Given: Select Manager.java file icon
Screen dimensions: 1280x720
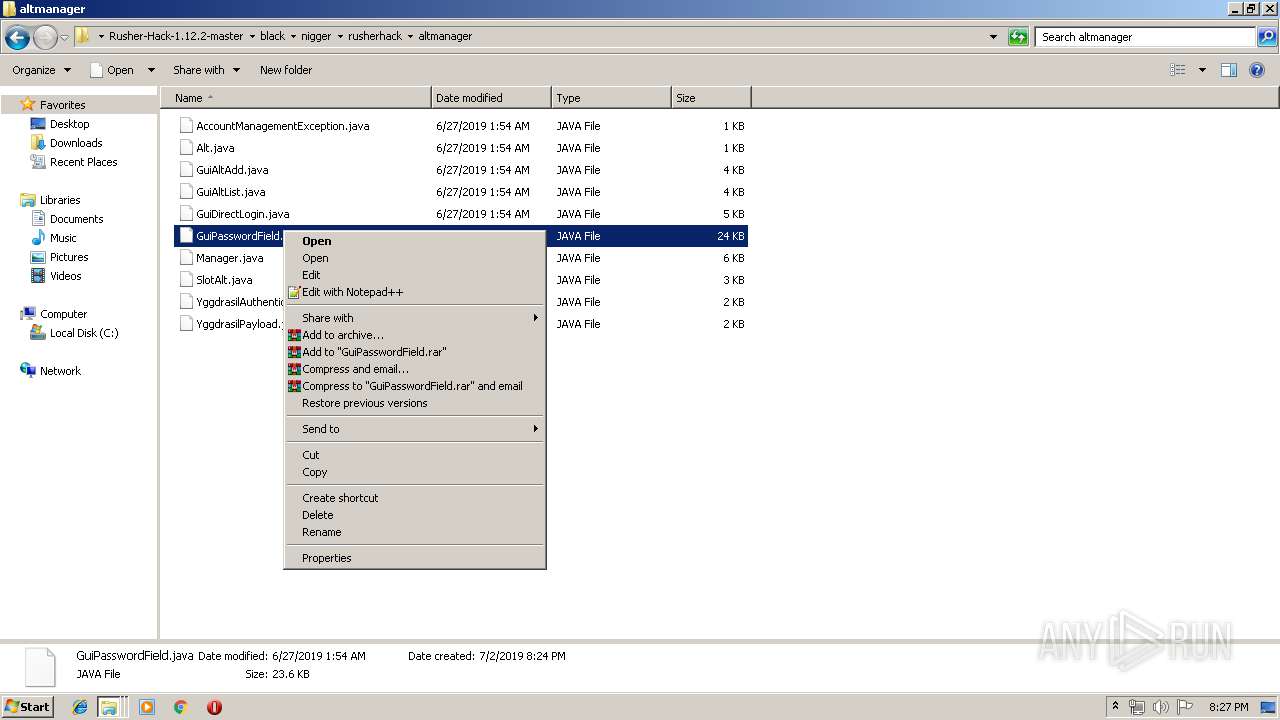Looking at the screenshot, I should [185, 258].
